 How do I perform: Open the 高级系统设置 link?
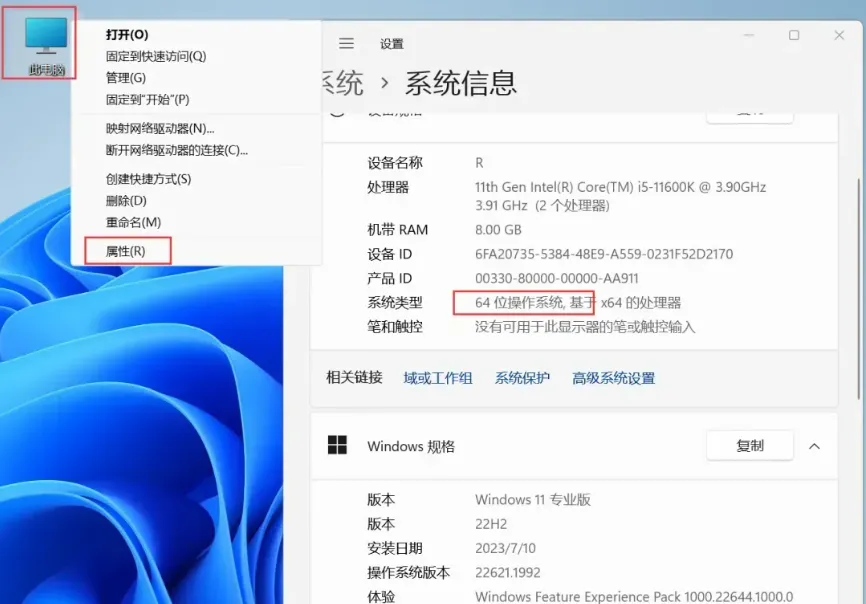[613, 378]
